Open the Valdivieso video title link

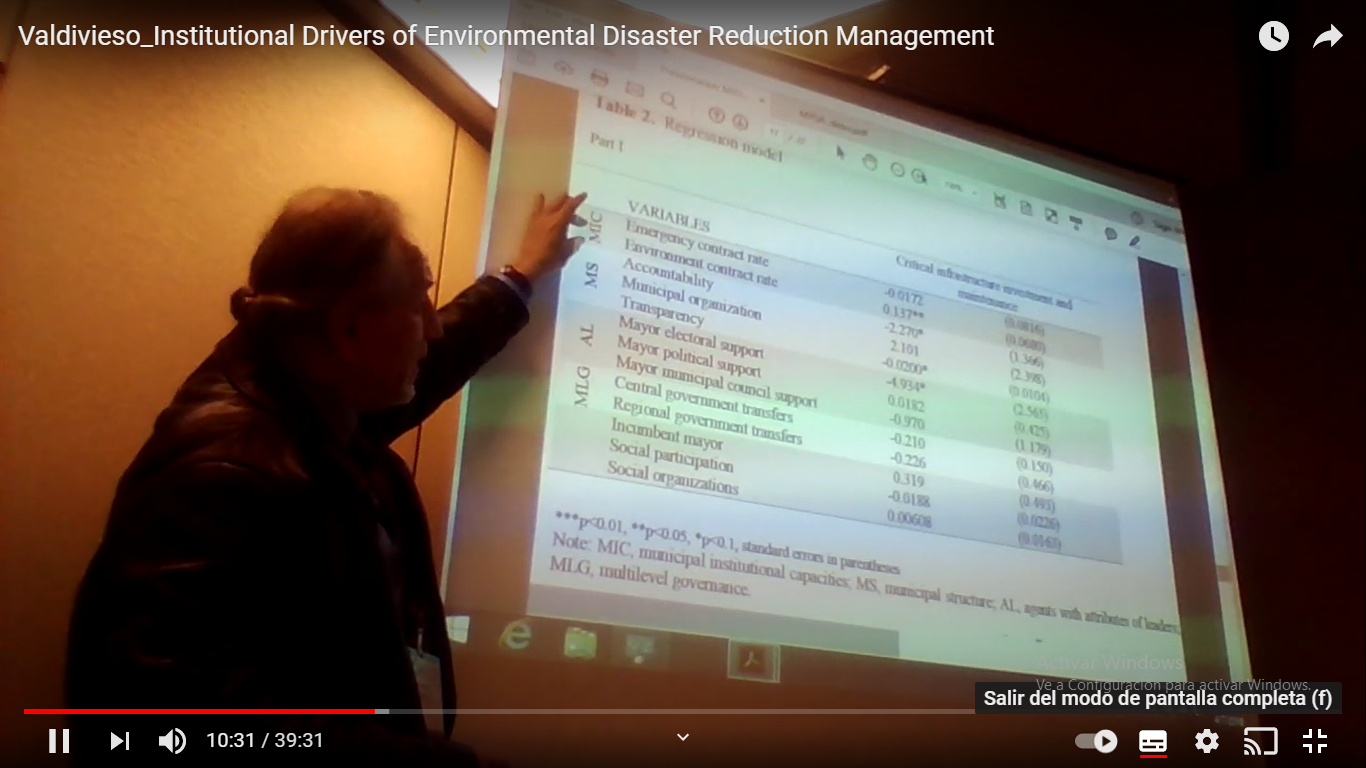tap(506, 36)
